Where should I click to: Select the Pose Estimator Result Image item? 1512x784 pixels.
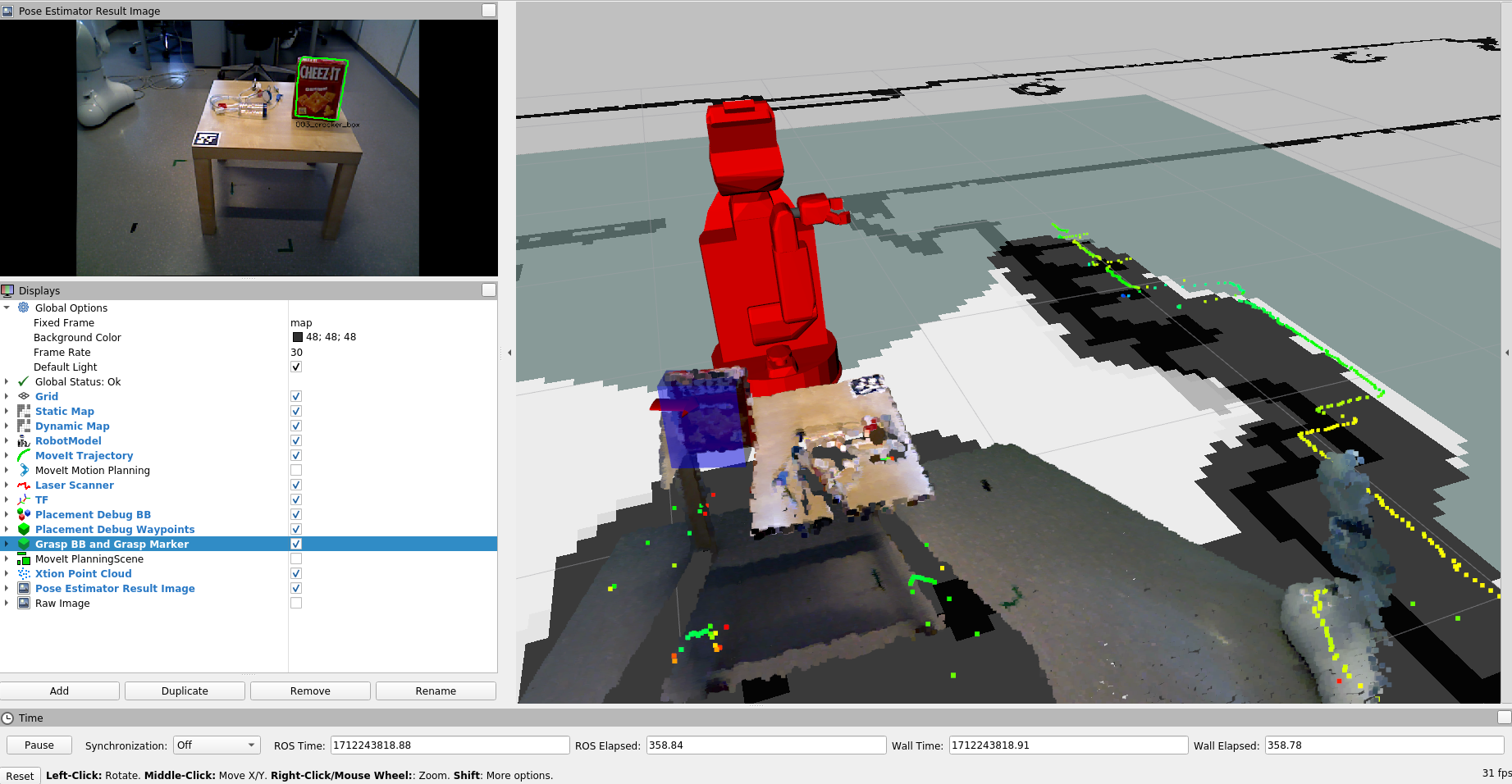115,588
